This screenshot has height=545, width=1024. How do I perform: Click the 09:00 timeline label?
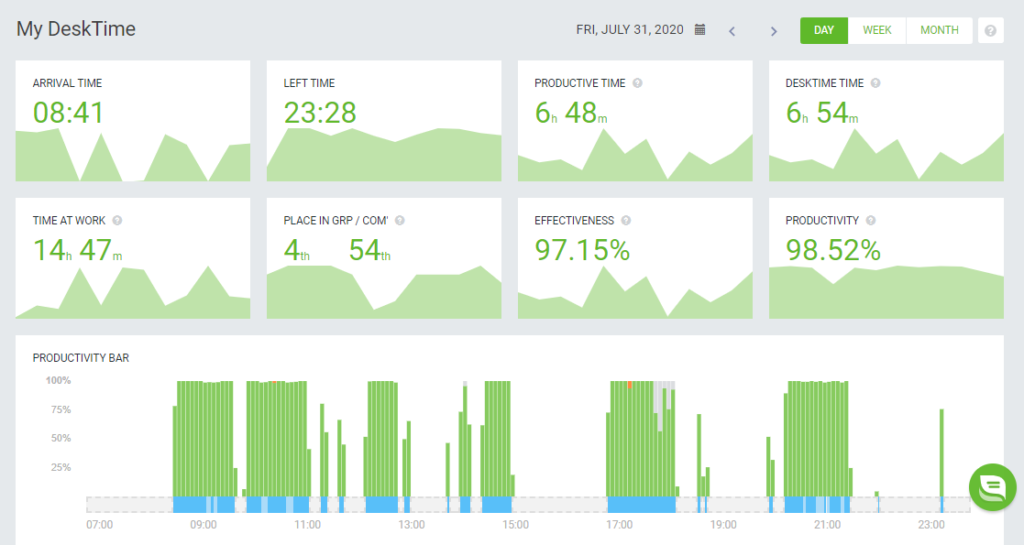[203, 525]
